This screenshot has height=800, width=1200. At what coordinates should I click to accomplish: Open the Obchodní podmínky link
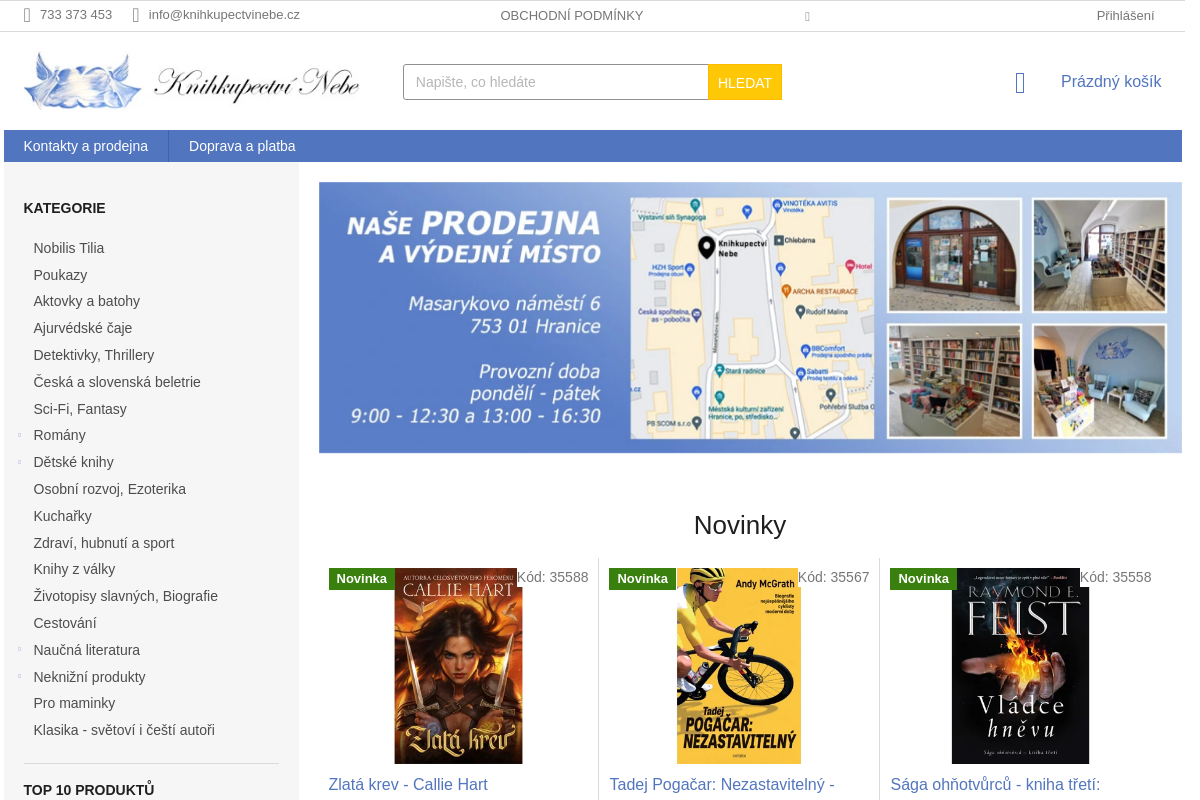[572, 15]
